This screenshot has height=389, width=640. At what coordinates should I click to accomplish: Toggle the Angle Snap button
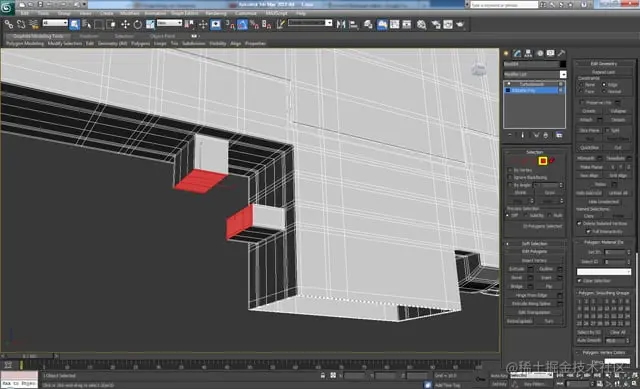click(x=242, y=24)
